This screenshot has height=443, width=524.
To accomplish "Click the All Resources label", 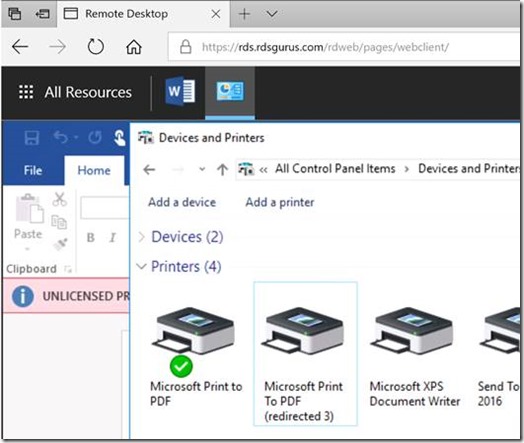I will coord(88,92).
